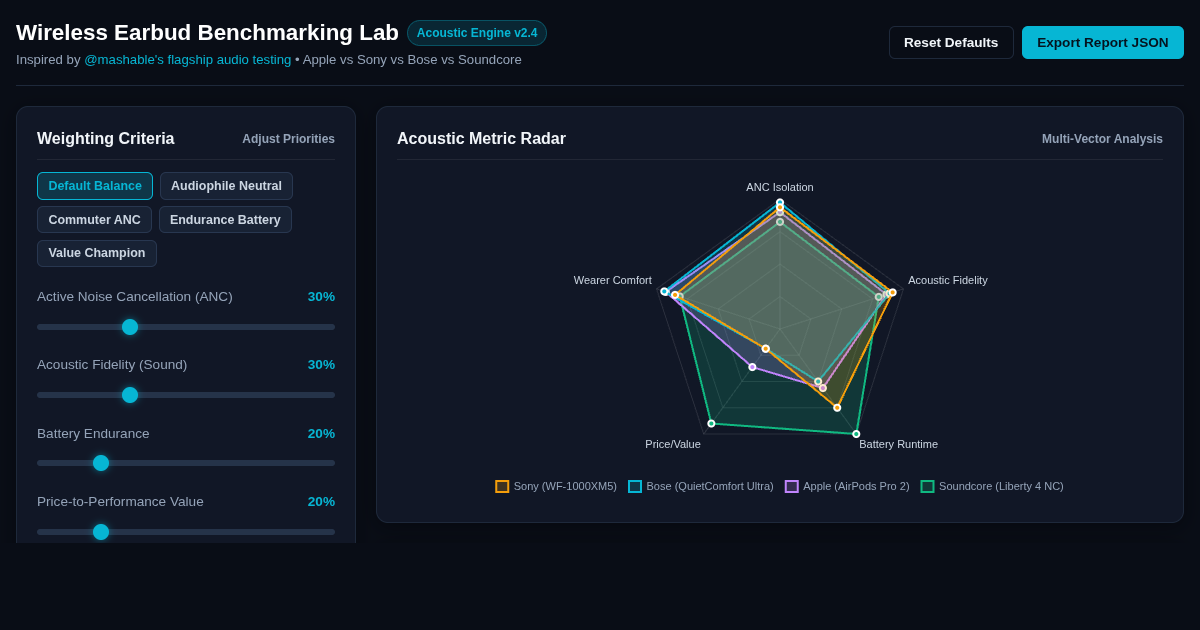The height and width of the screenshot is (630, 1200).
Task: Click the ANC 30% value
Action: point(321,297)
